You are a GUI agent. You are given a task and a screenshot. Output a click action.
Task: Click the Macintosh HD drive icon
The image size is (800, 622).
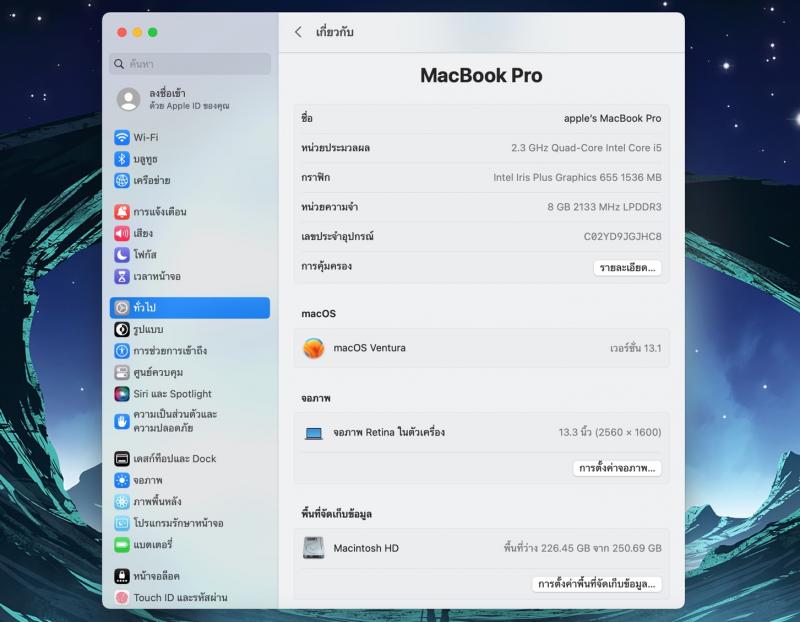tap(314, 548)
